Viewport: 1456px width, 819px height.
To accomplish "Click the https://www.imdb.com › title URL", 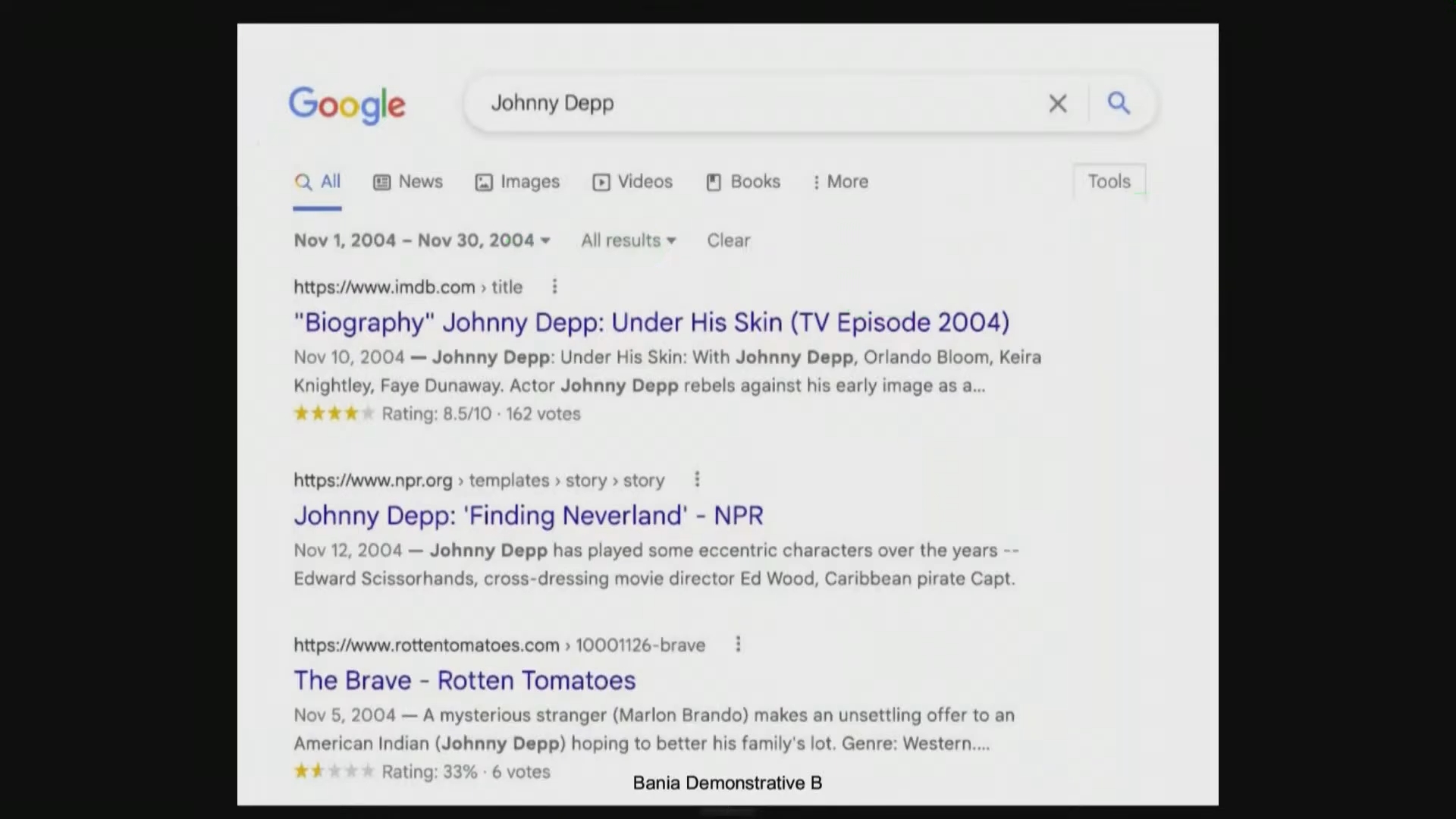I will [x=408, y=287].
